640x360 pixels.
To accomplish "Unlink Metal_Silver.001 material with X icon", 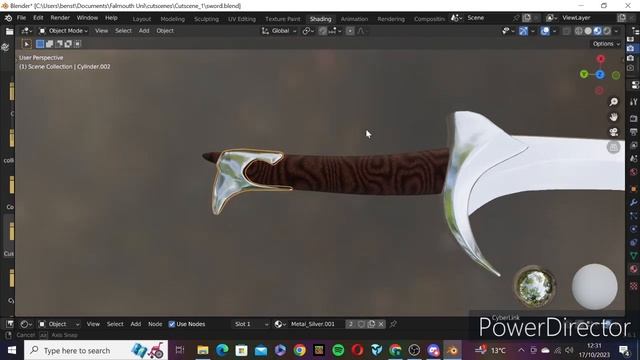I will (381, 324).
